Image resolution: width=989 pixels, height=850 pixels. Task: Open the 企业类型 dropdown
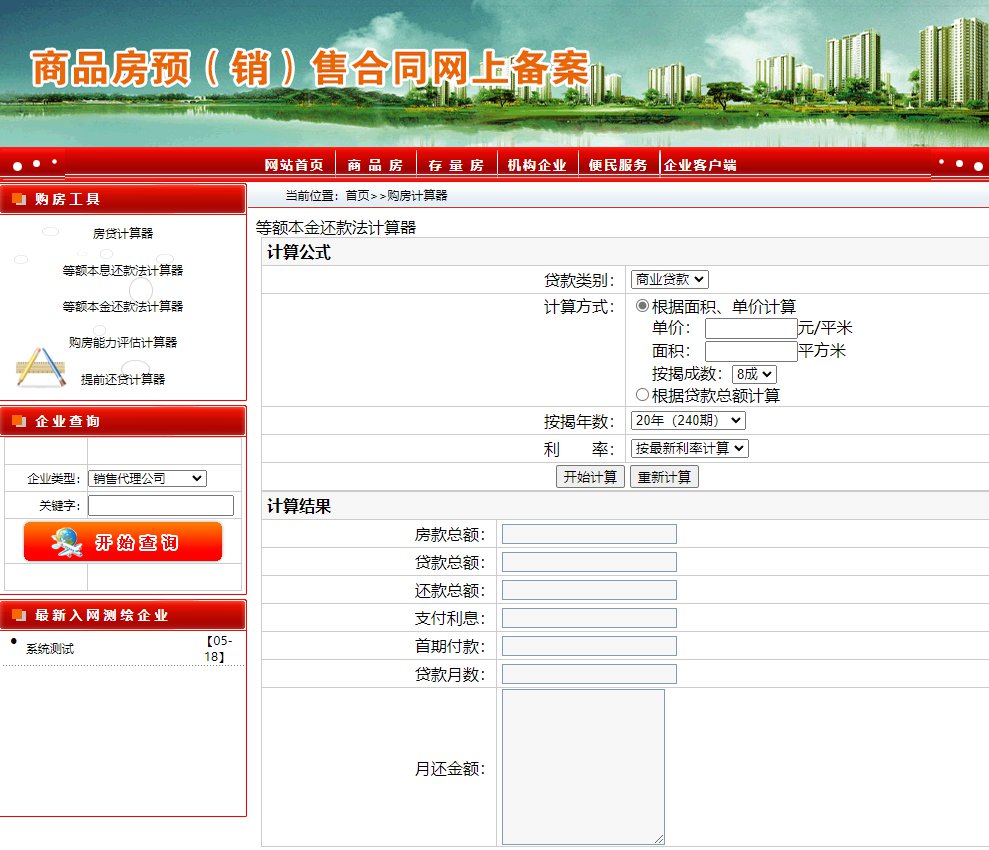click(147, 479)
